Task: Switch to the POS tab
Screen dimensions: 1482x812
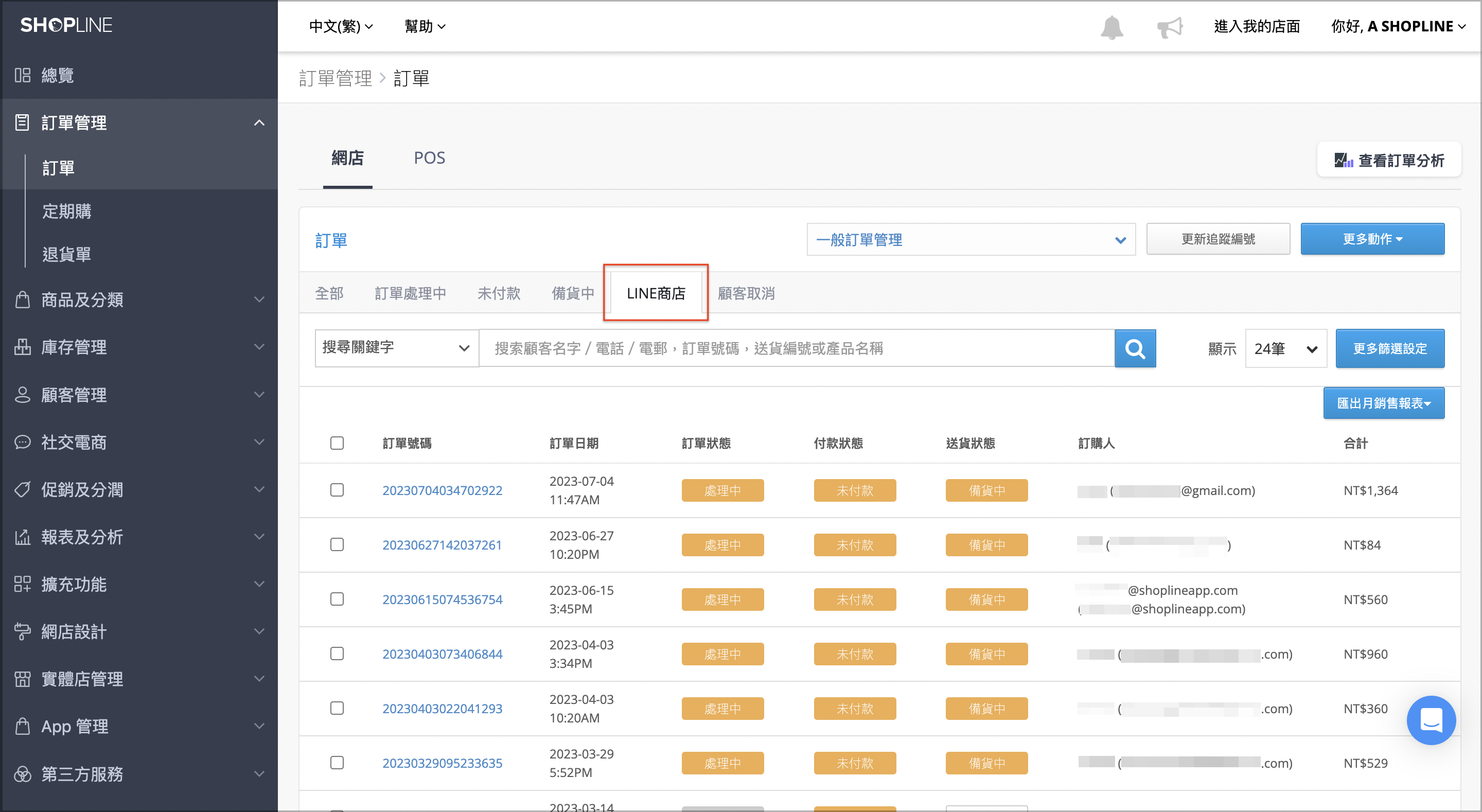Action: point(429,157)
